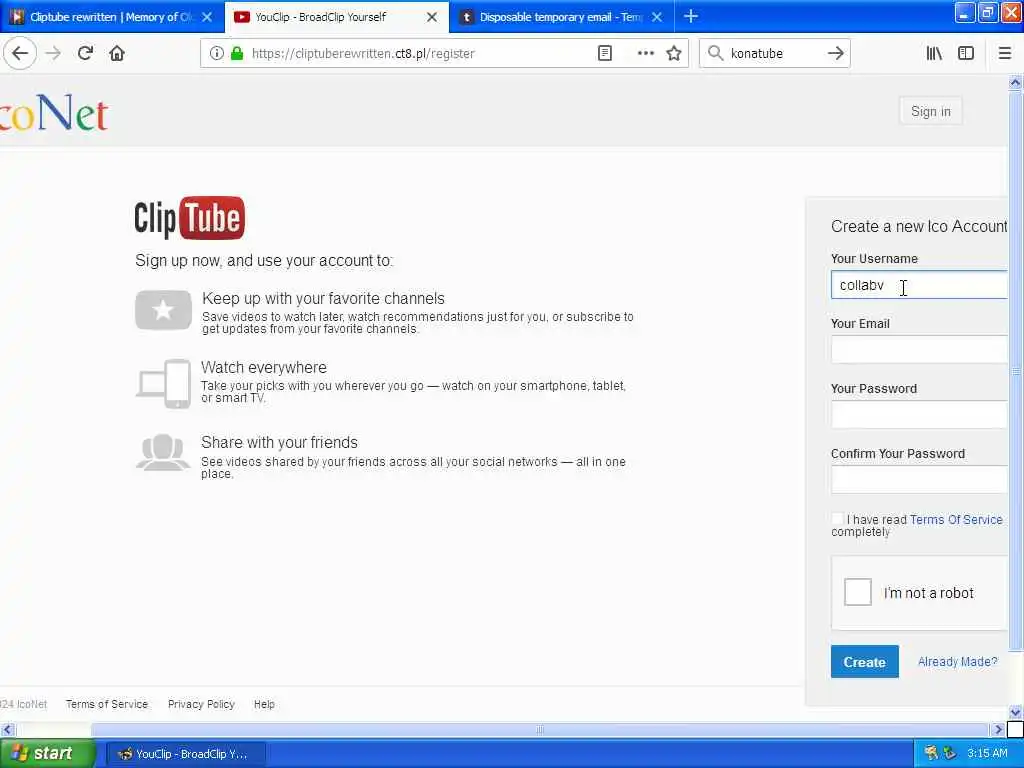Click the search magnifier icon
The image size is (1024, 768).
click(x=716, y=54)
